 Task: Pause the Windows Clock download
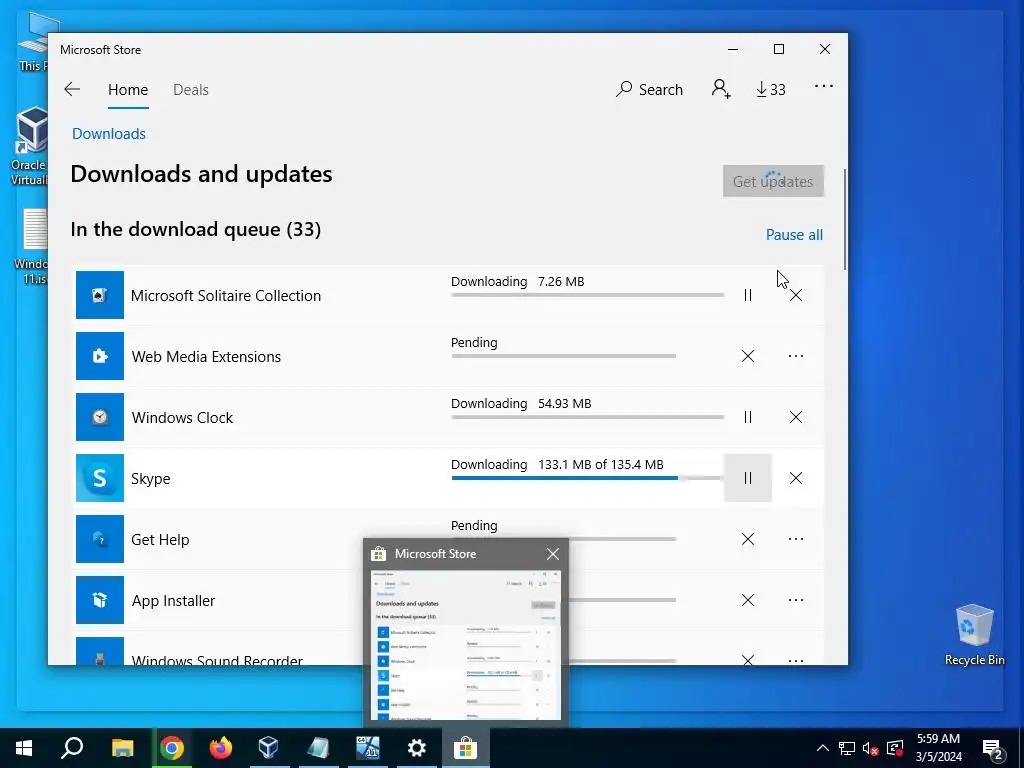(x=748, y=417)
